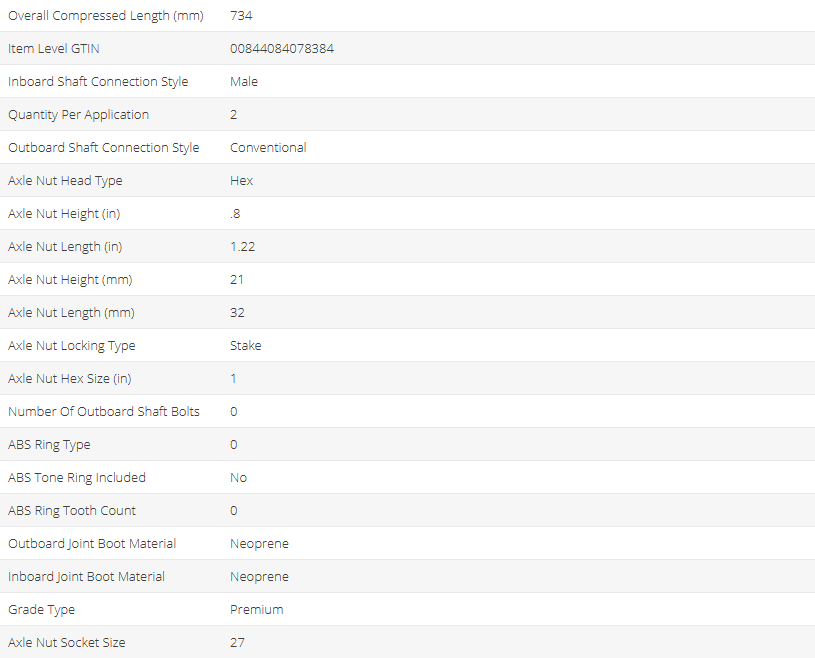The image size is (815, 658).
Task: Select the 'Hex' value
Action: tap(241, 181)
